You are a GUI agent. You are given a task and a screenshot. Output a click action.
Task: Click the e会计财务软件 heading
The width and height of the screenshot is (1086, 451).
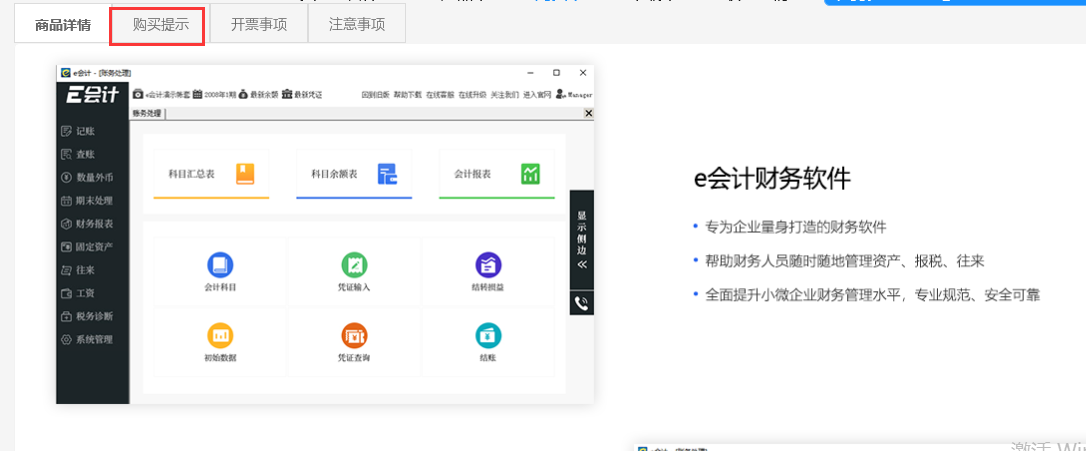772,179
